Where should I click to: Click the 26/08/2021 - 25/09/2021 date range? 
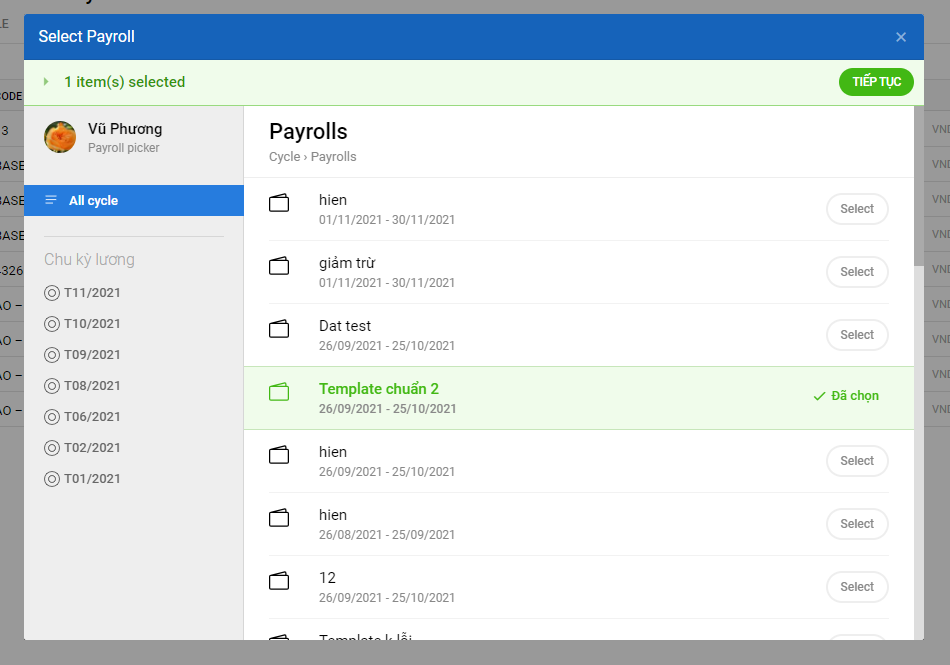tap(387, 535)
